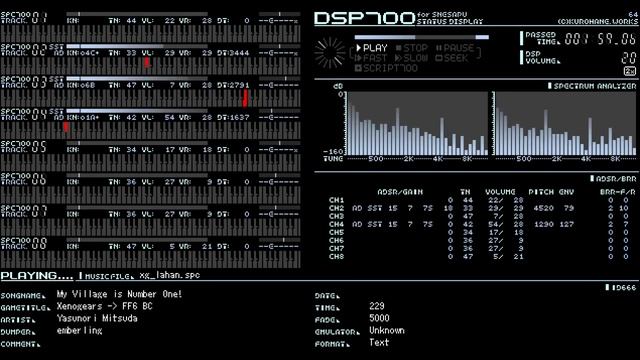
Task: Click the PAUSE playback control
Action: click(455, 48)
